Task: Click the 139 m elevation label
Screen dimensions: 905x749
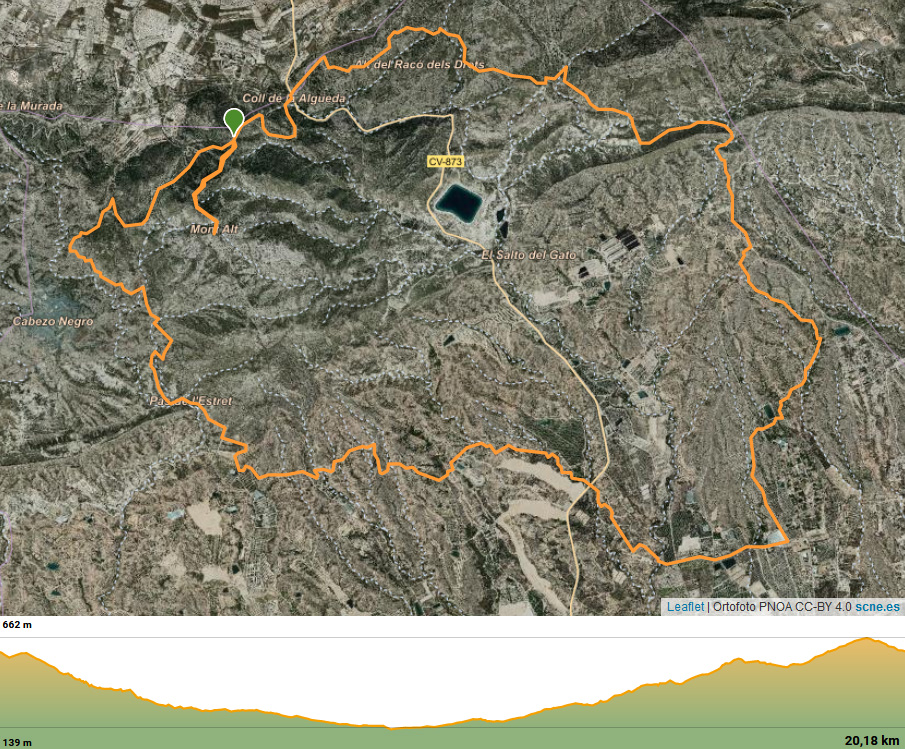Action: tap(17, 743)
